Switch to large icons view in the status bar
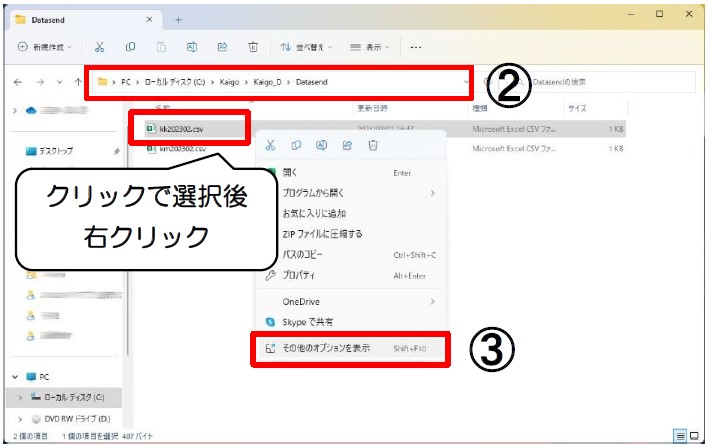This screenshot has width=709, height=448. tap(695, 436)
